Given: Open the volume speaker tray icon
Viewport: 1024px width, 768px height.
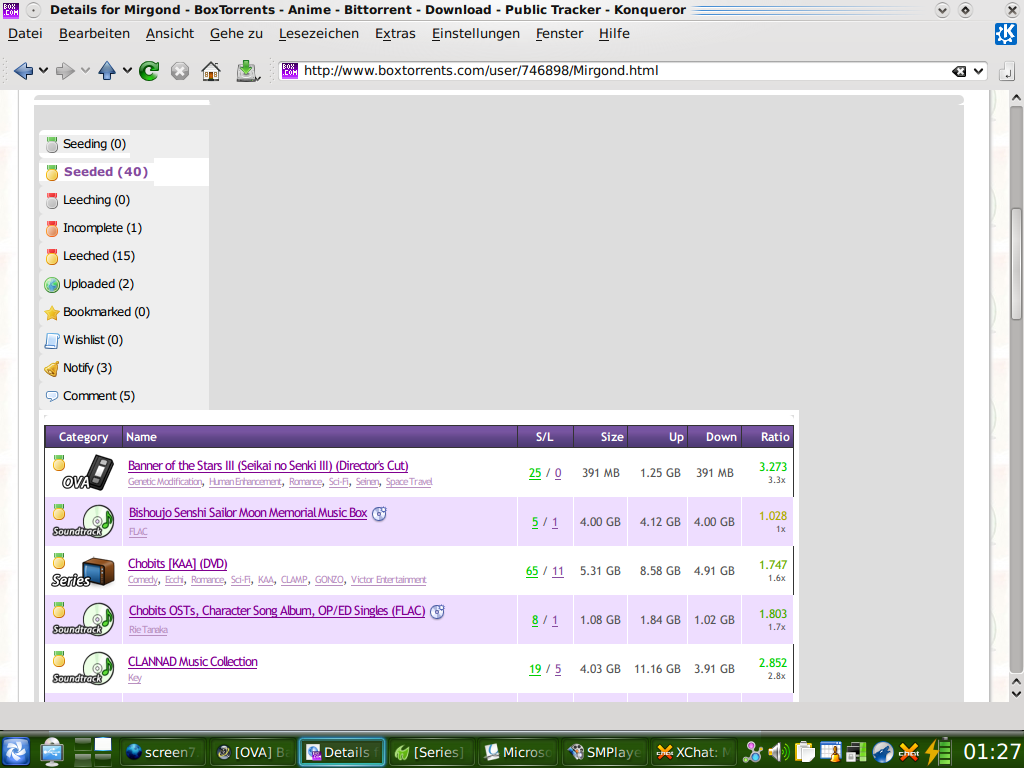Looking at the screenshot, I should (x=778, y=752).
